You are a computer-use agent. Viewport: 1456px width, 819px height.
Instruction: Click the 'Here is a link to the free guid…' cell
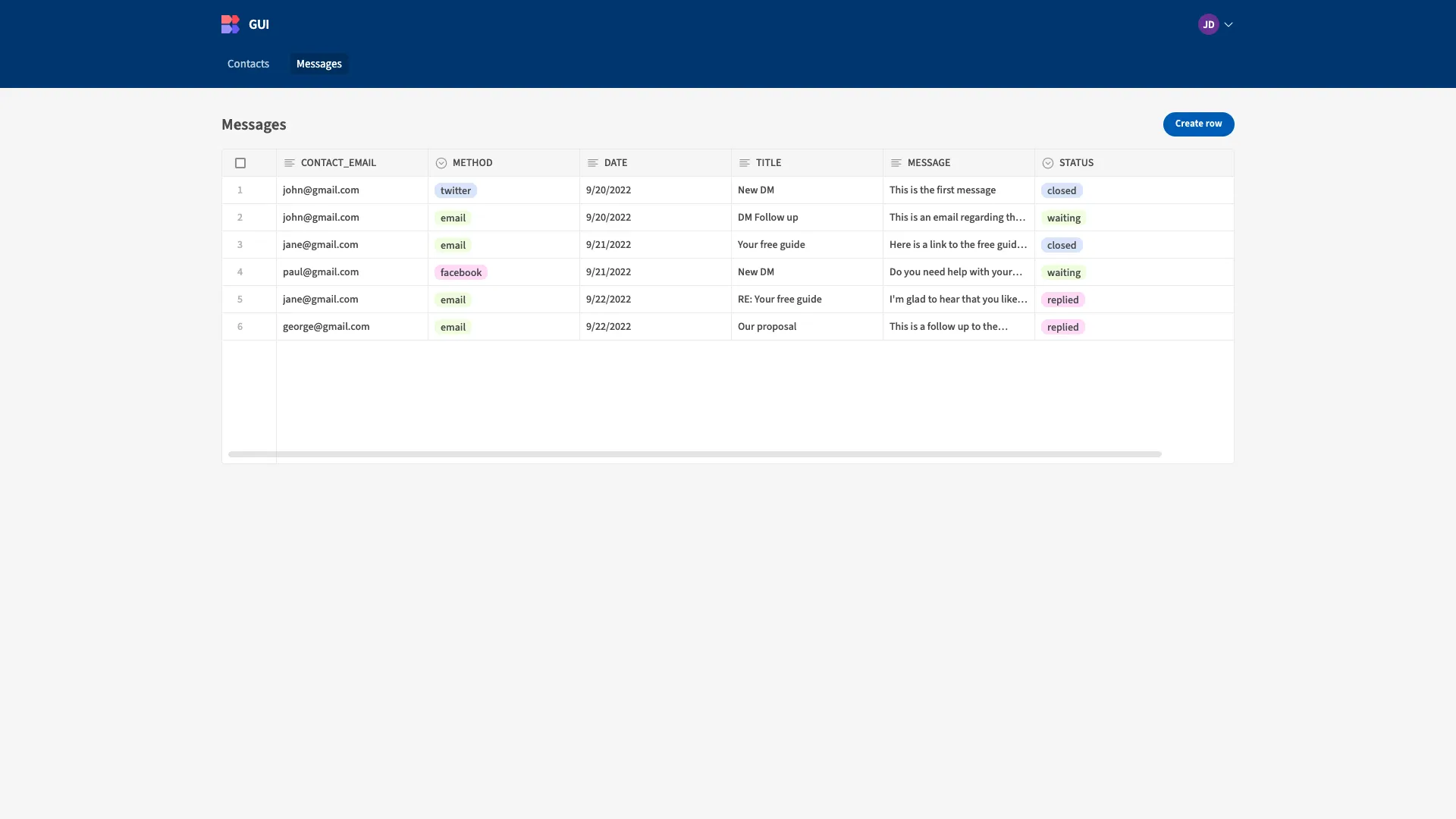[x=959, y=245]
